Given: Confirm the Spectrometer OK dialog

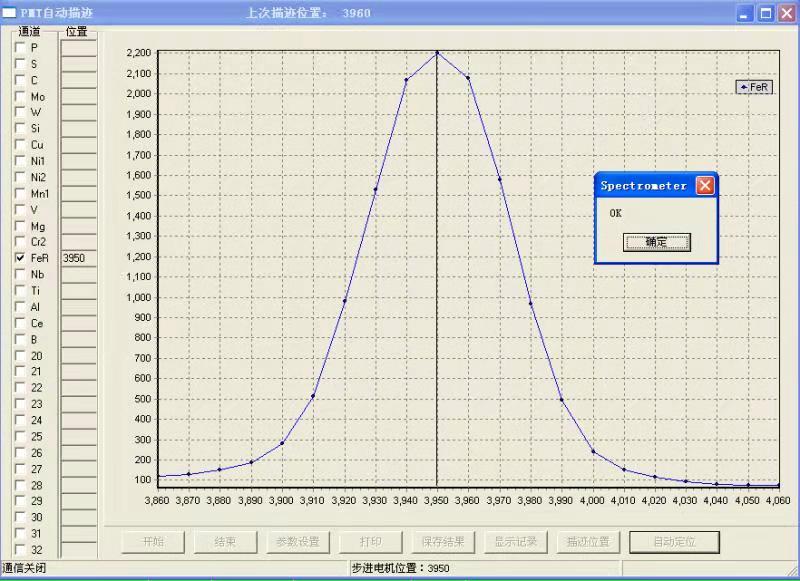Looking at the screenshot, I should (x=657, y=242).
